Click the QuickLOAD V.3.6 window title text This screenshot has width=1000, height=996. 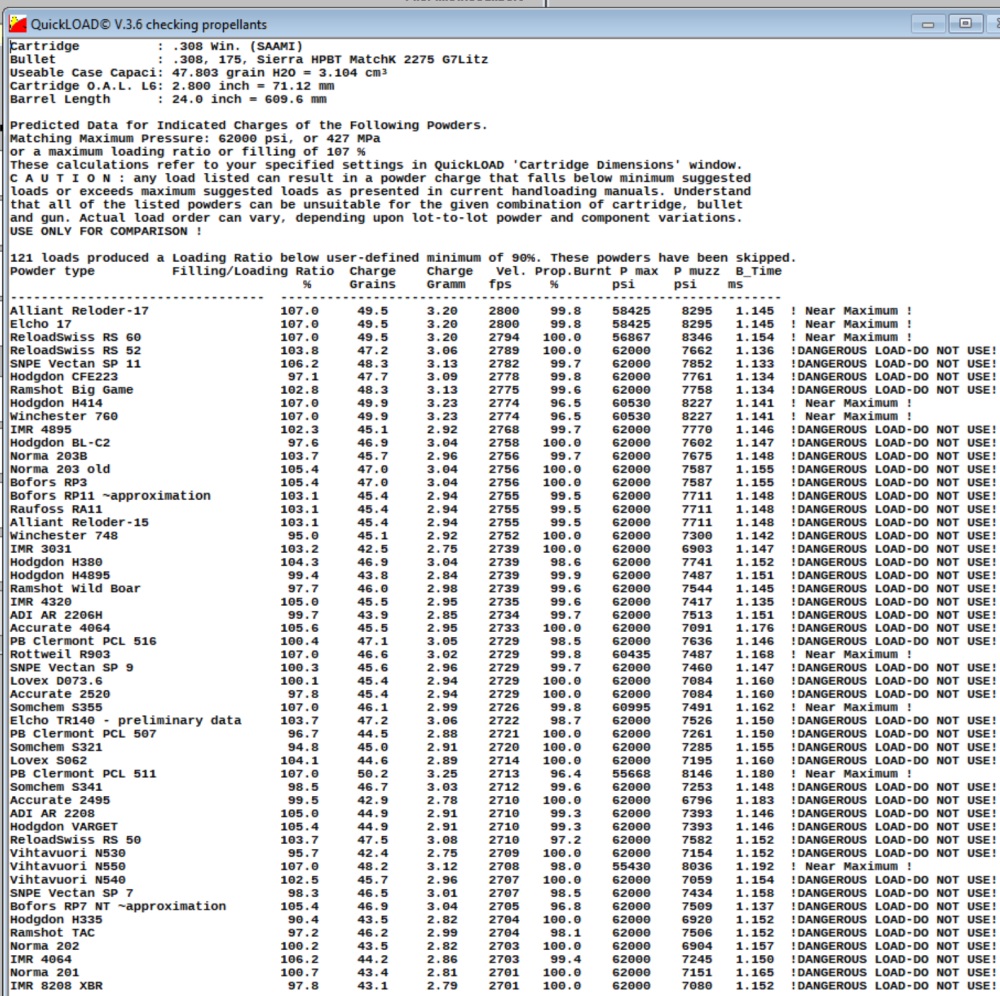point(149,24)
